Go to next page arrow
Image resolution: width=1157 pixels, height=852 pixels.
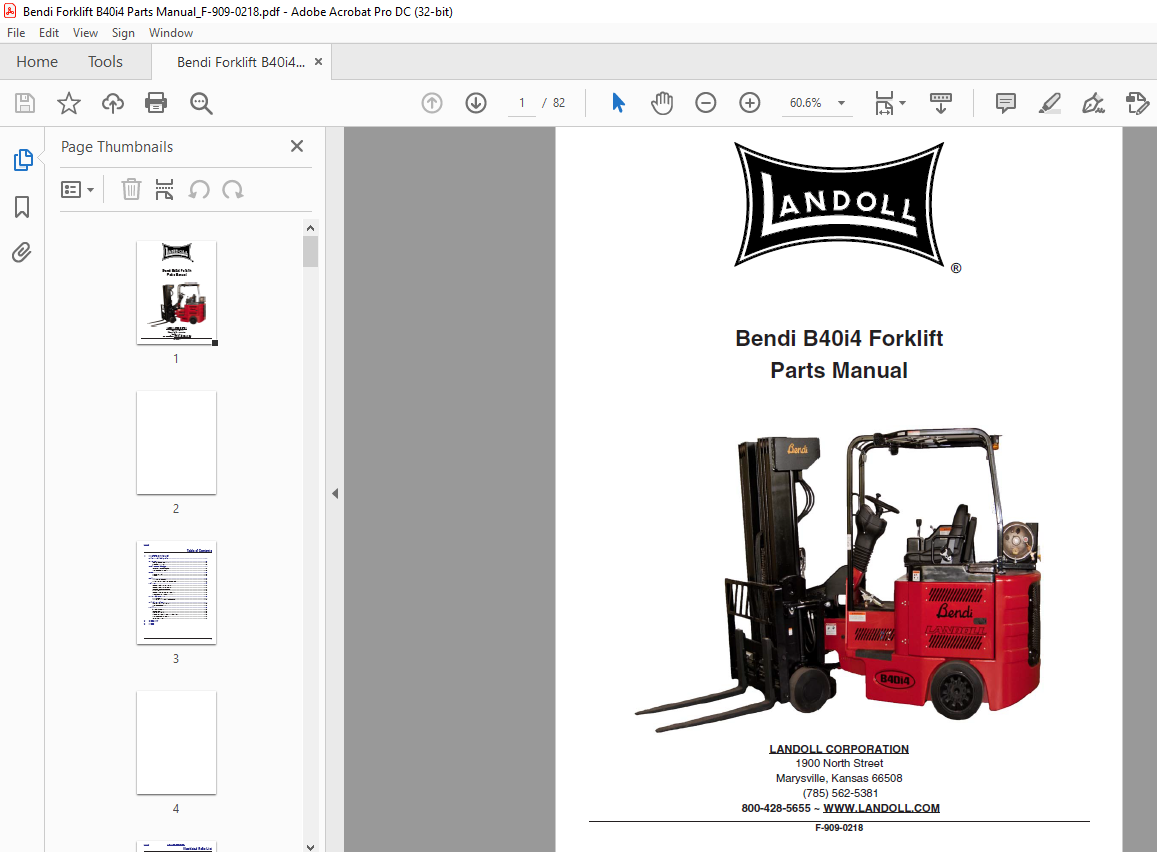pyautogui.click(x=476, y=103)
